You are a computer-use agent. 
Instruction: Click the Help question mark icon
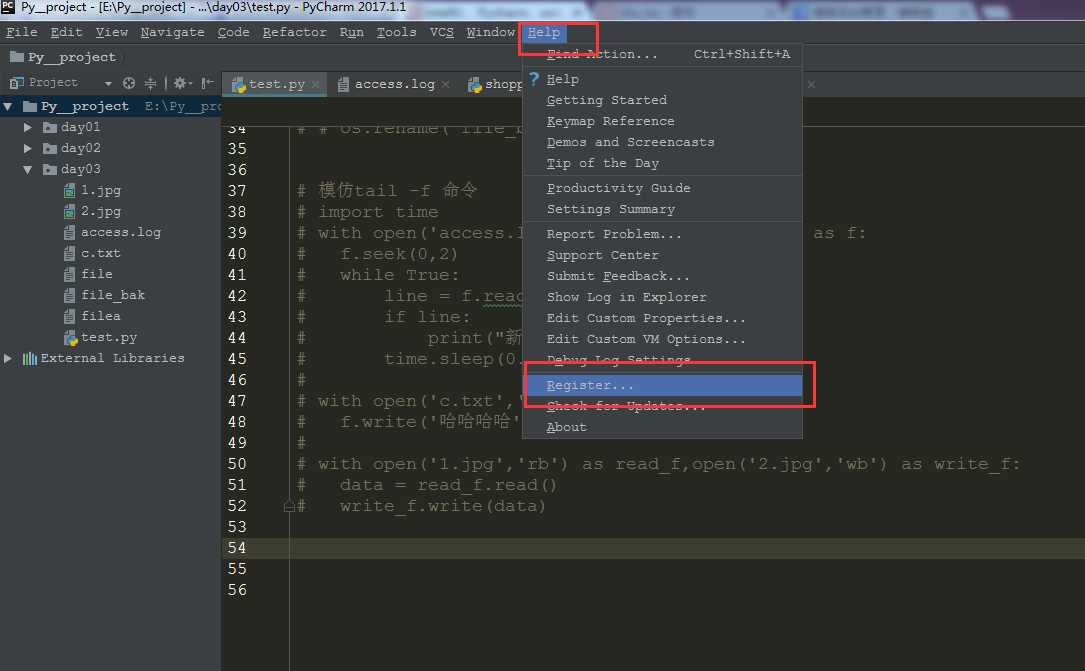pos(534,79)
